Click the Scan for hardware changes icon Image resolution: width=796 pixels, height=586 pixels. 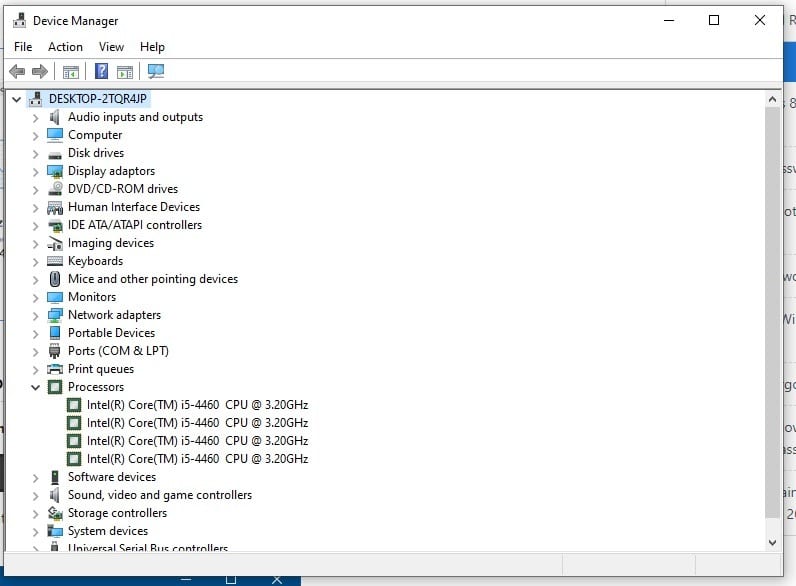(x=155, y=71)
